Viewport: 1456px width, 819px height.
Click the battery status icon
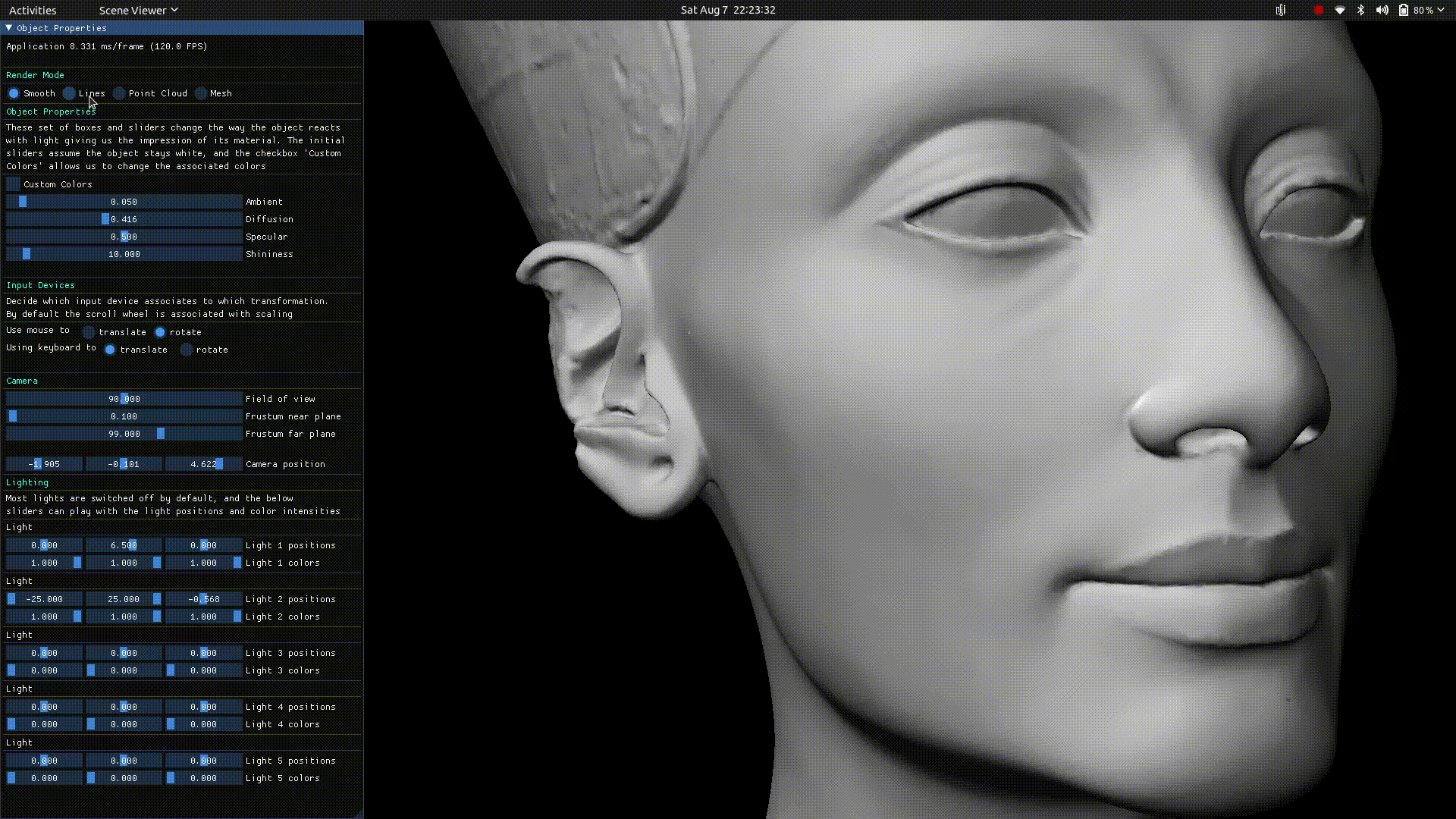[1404, 10]
